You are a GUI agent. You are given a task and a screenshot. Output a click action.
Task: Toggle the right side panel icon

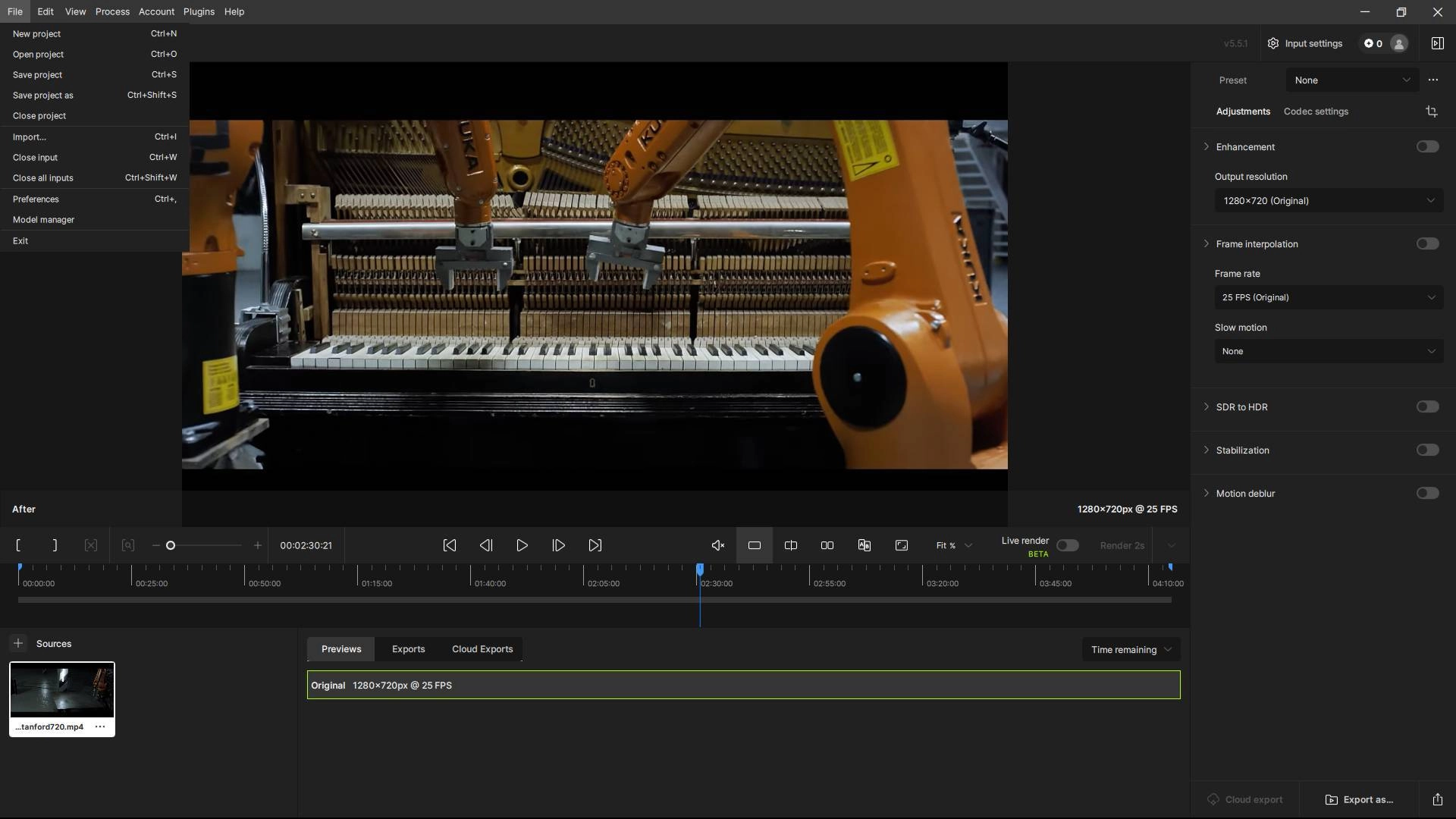1438,43
